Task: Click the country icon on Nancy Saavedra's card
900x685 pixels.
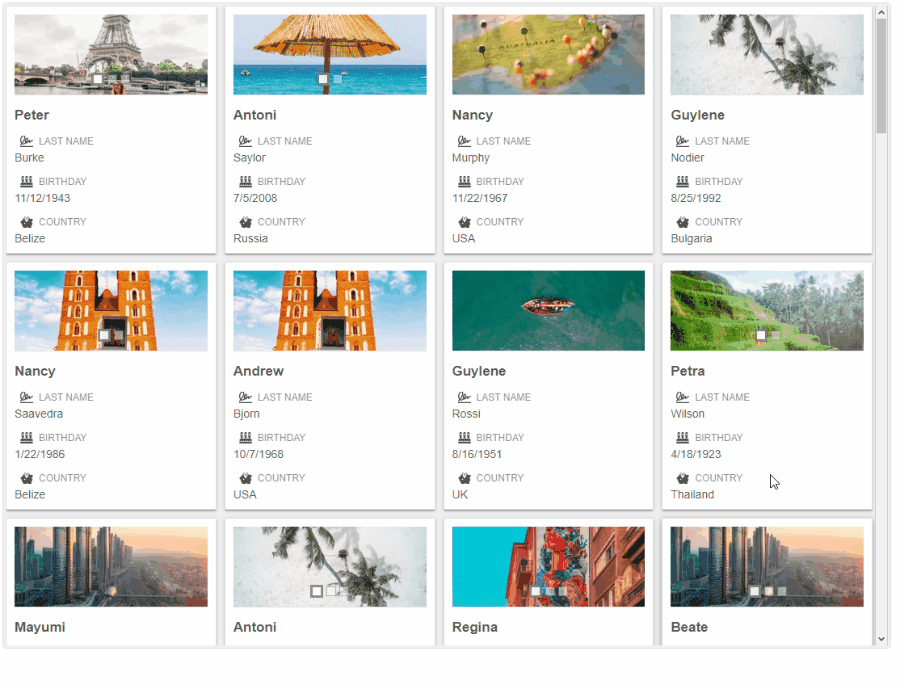Action: tap(26, 478)
